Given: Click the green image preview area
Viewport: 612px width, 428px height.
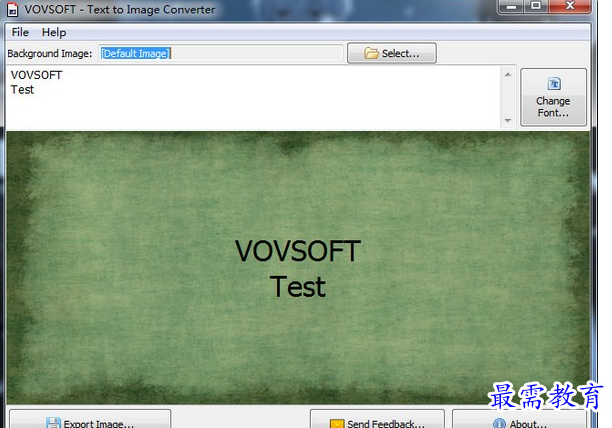Looking at the screenshot, I should pyautogui.click(x=298, y=268).
